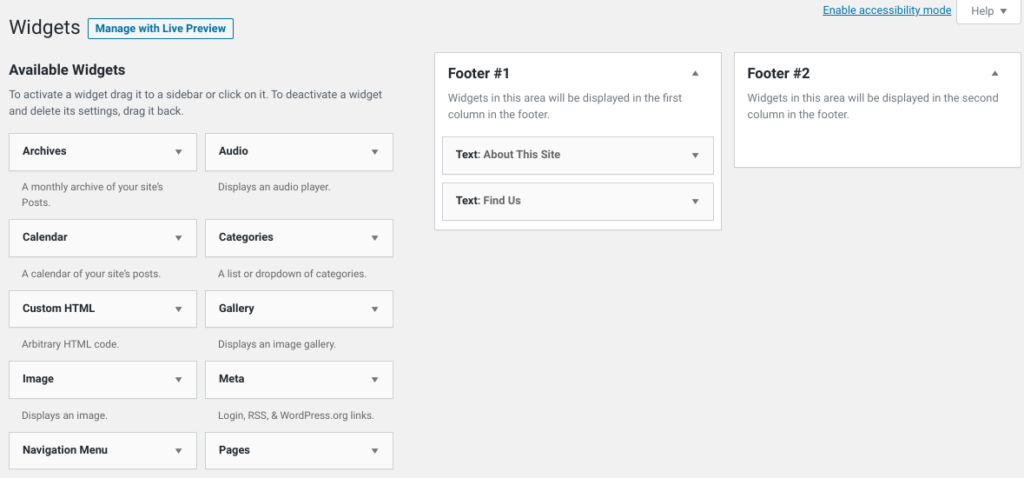Open the Custom HTML widget arrow
The width and height of the screenshot is (1024, 478).
(x=178, y=309)
